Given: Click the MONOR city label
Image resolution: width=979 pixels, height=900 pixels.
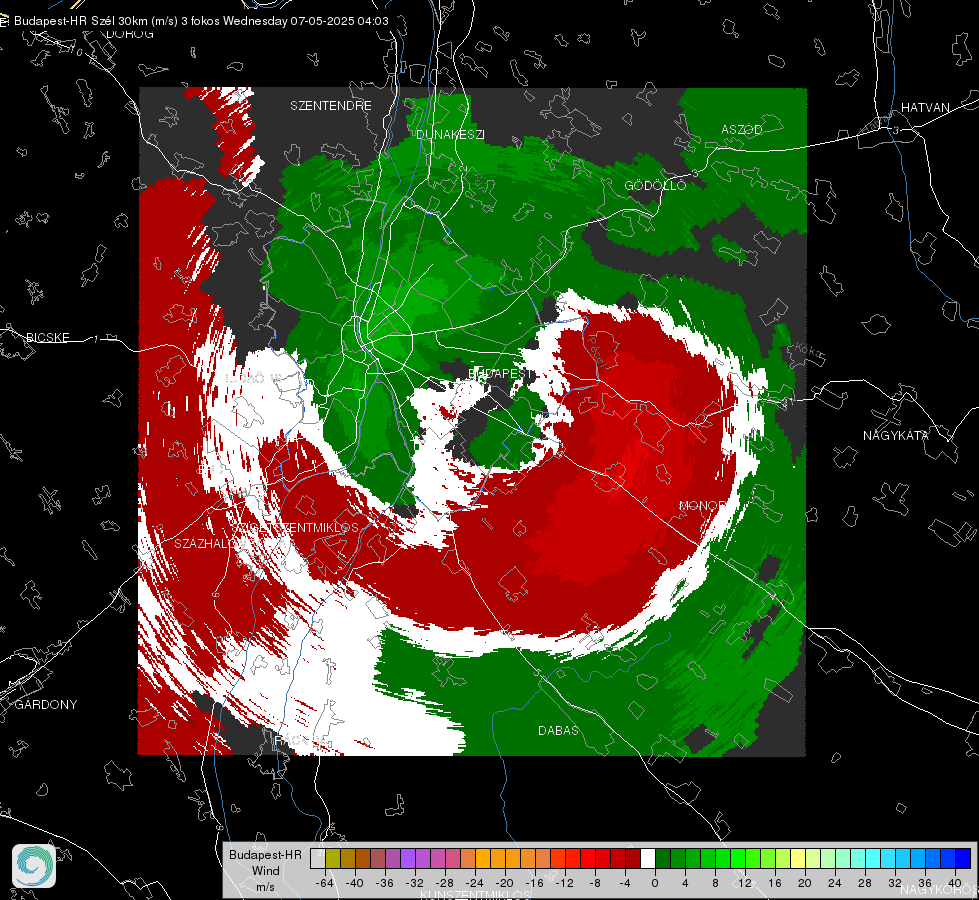Looking at the screenshot, I should click(703, 505).
